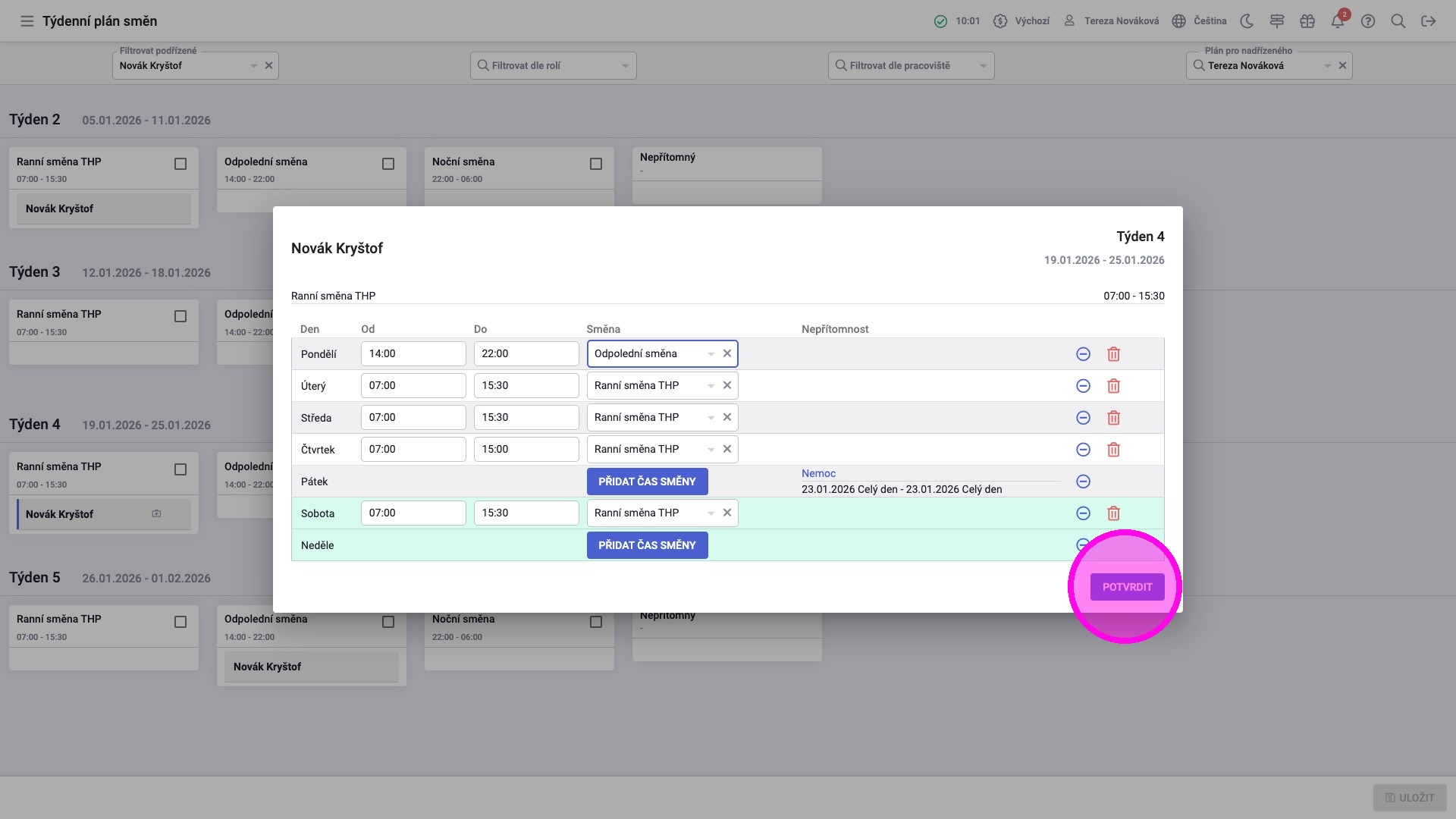Click the help question mark icon

click(1368, 21)
